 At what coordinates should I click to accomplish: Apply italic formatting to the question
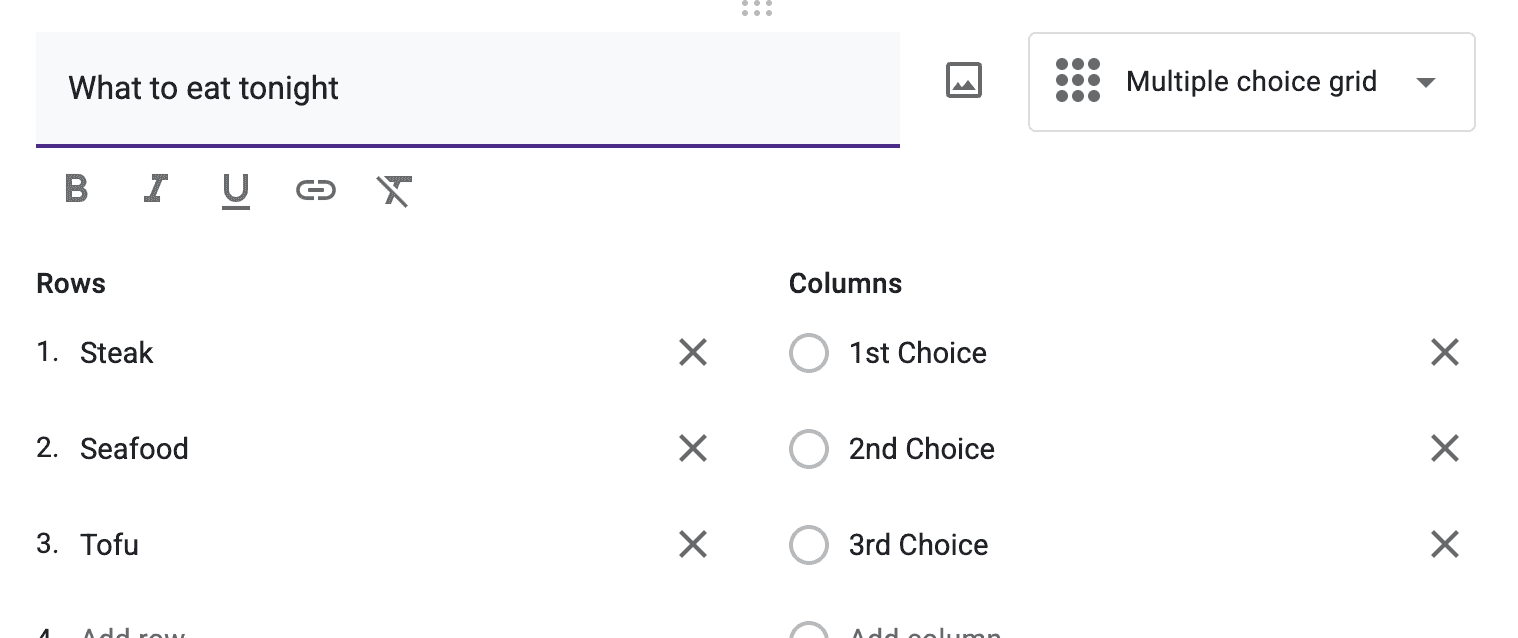click(155, 190)
